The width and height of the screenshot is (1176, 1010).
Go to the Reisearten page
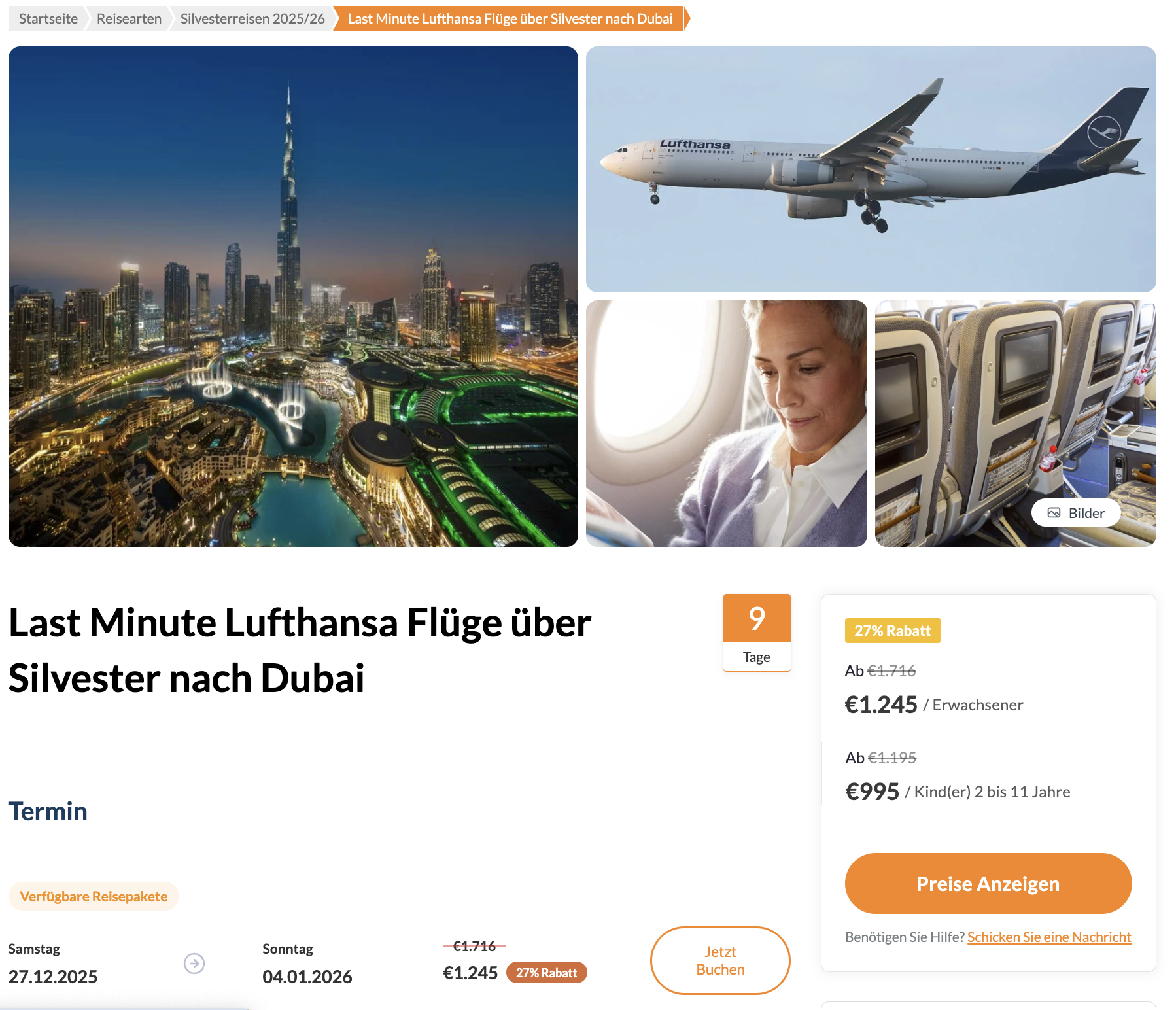(128, 18)
